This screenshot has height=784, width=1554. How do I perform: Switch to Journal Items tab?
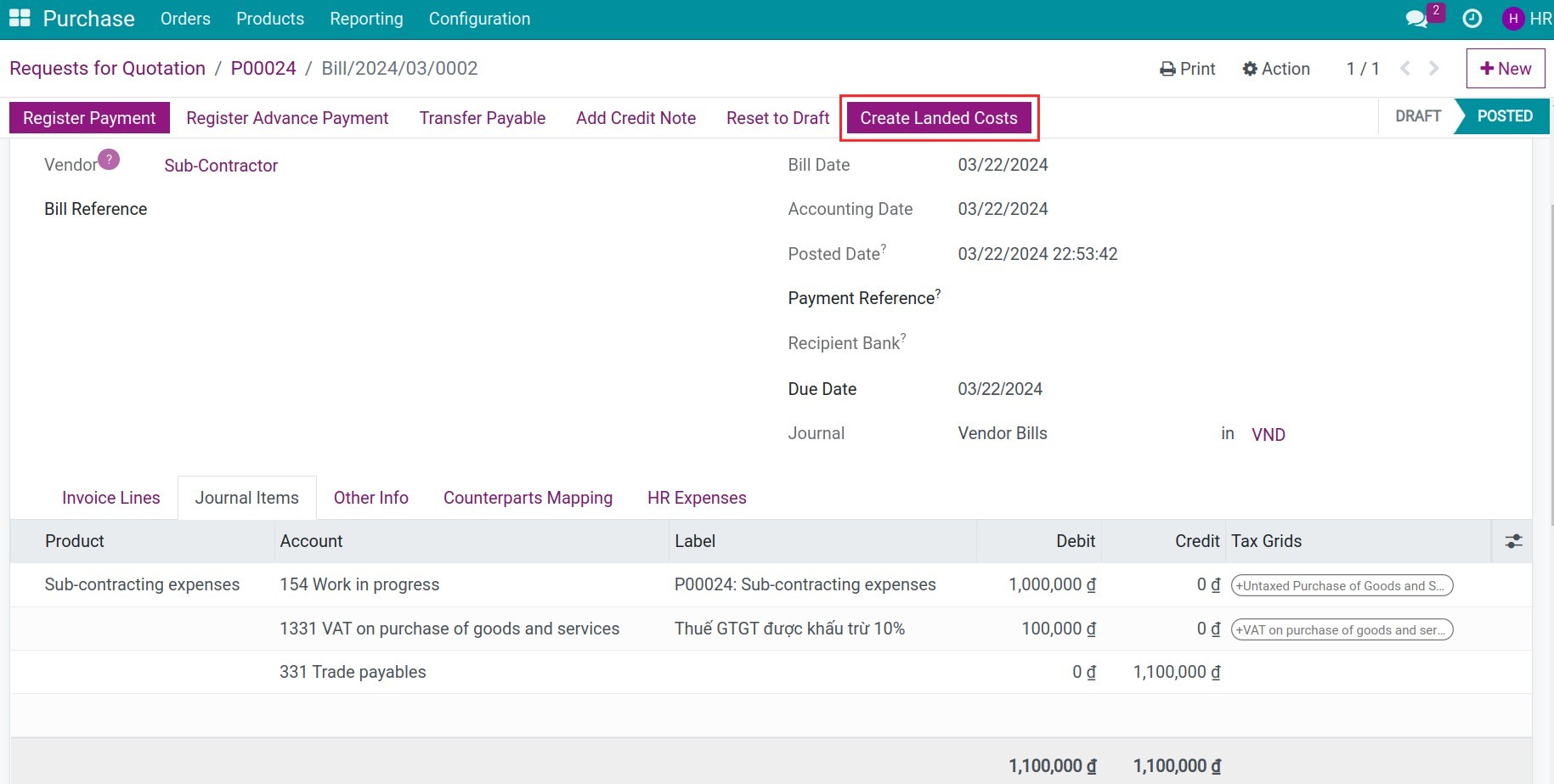[247, 498]
